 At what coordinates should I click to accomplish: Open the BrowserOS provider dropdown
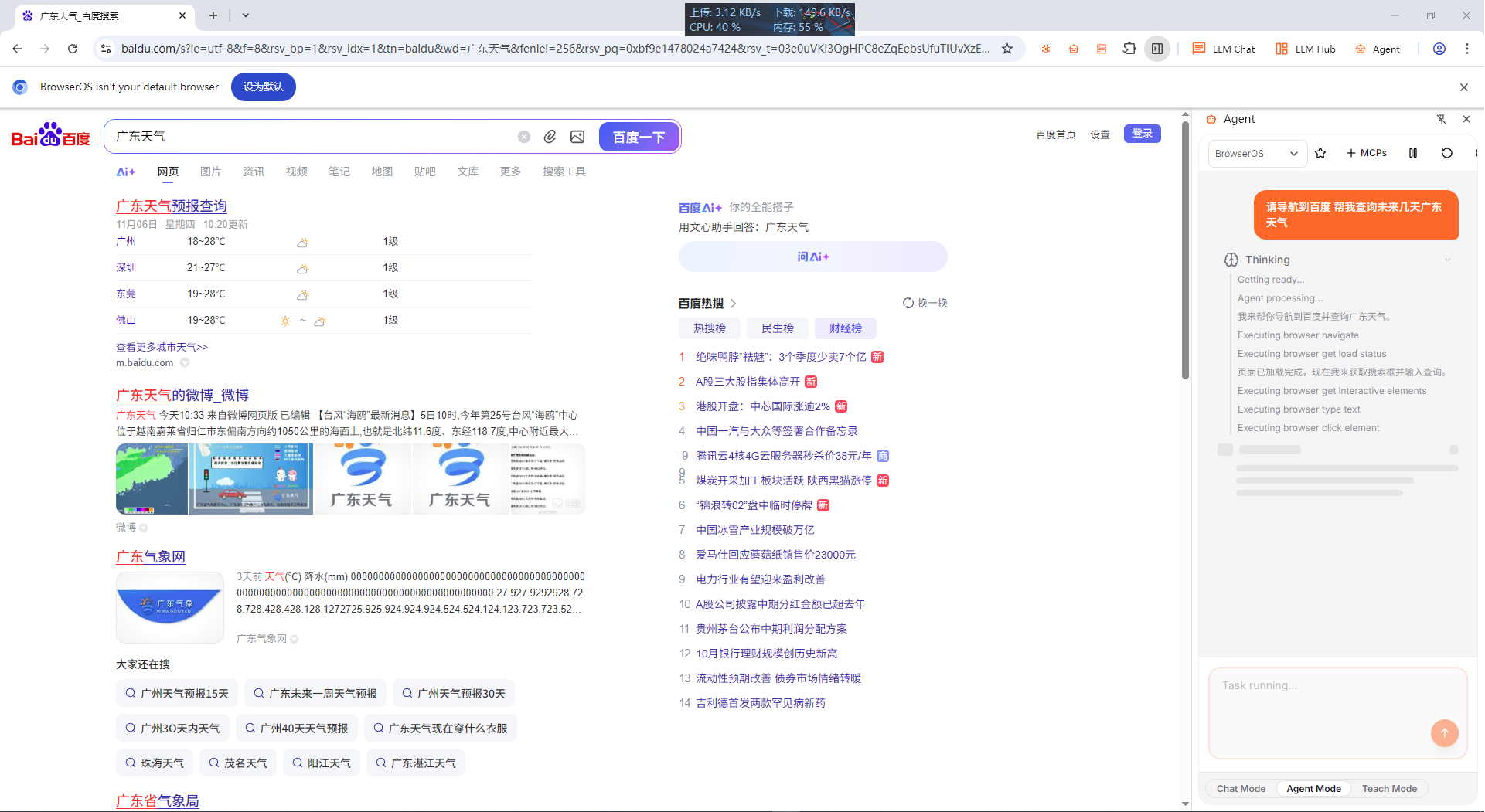click(1257, 153)
